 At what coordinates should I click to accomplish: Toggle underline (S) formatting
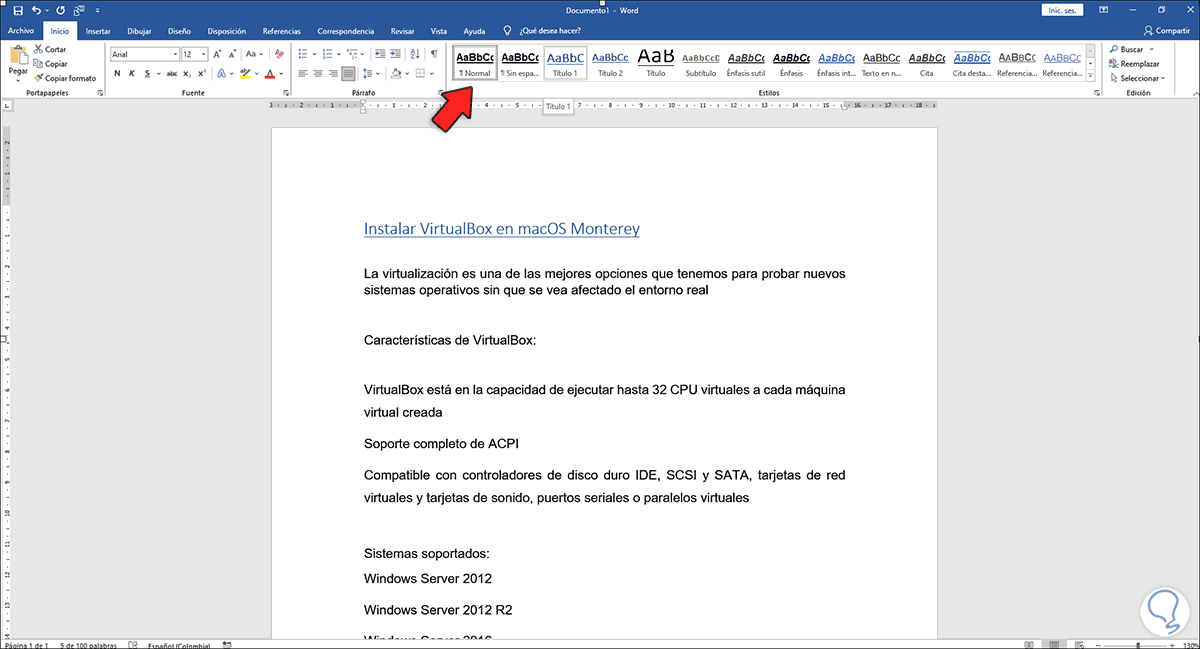[x=147, y=73]
